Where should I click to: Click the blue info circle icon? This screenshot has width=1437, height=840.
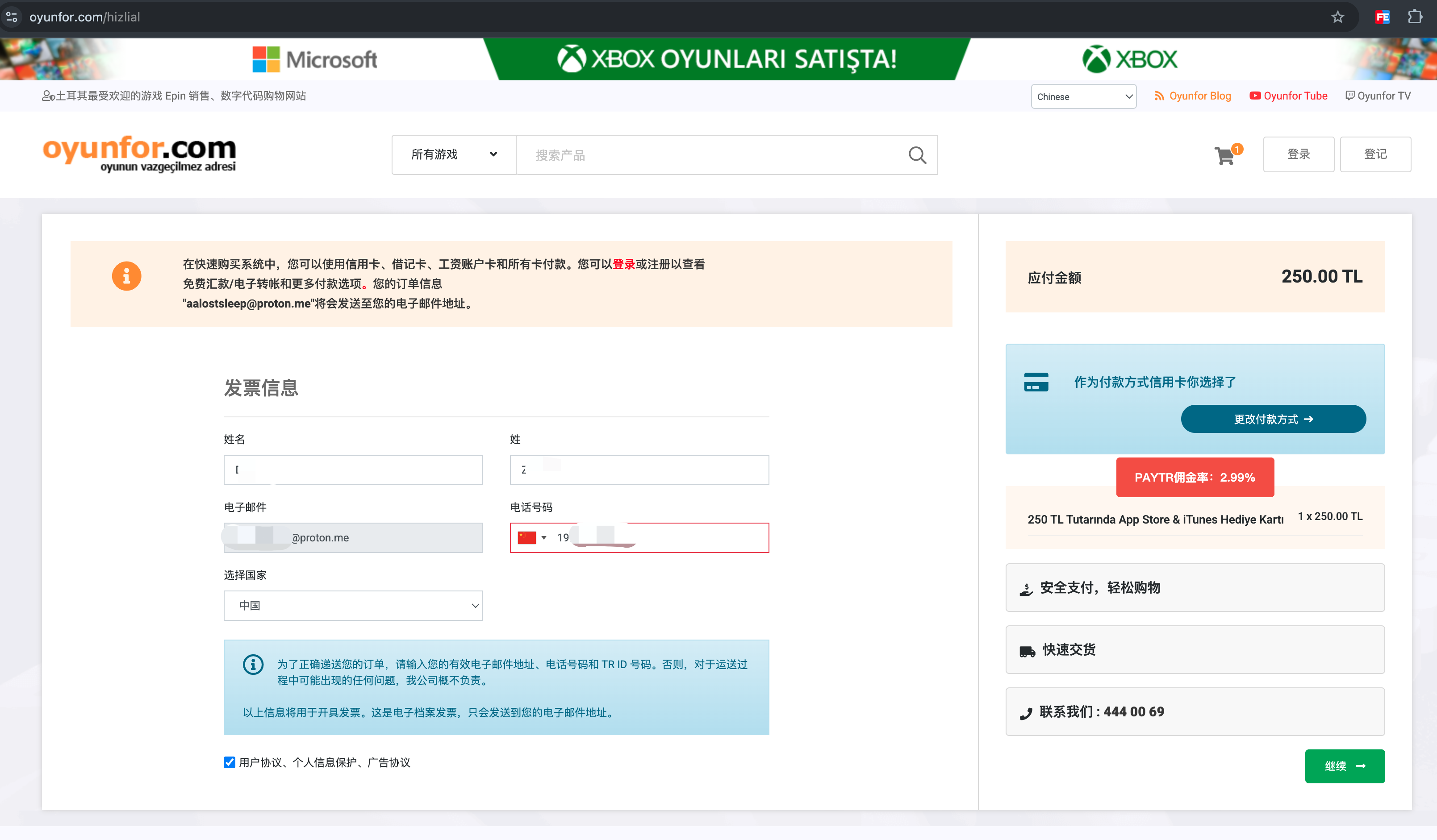pos(253,665)
